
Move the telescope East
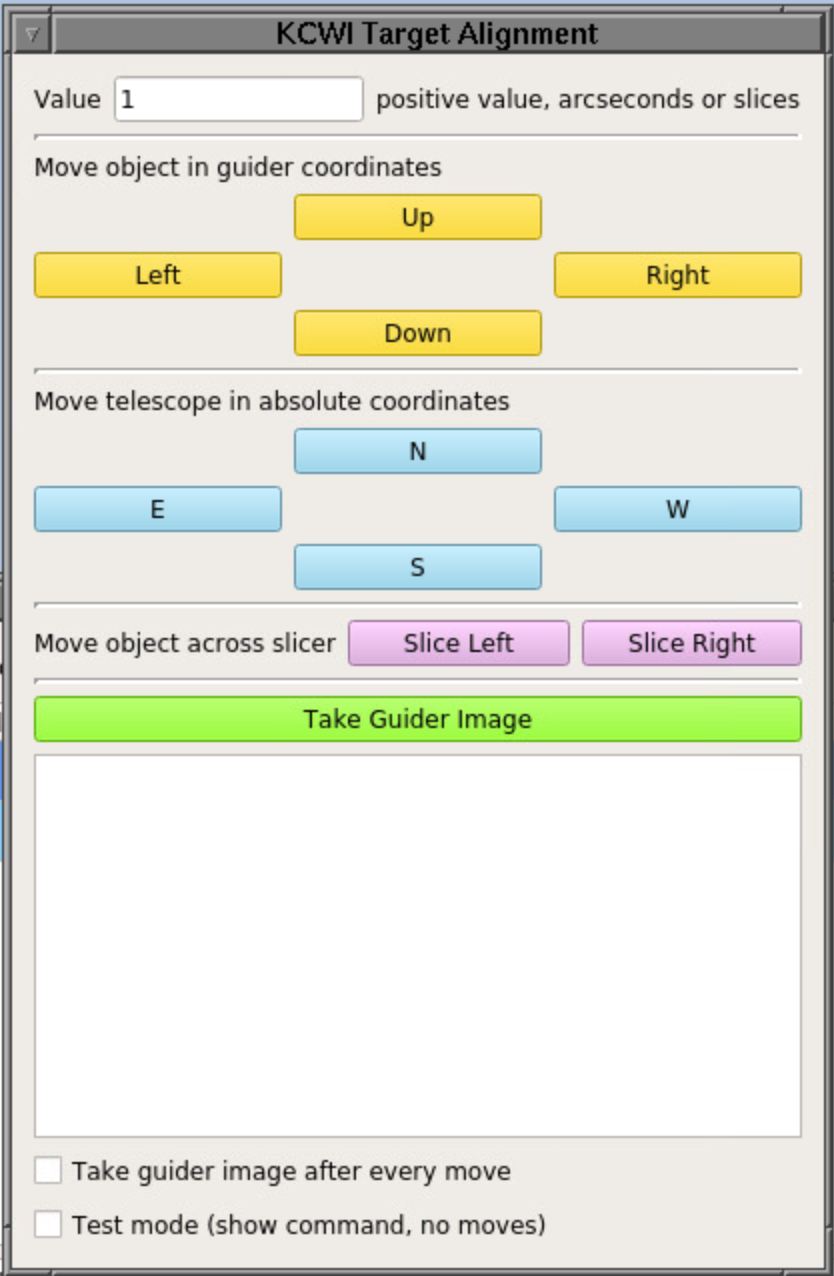157,508
